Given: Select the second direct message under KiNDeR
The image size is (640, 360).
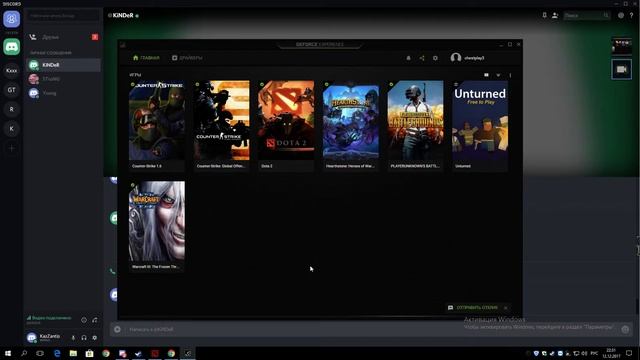Looking at the screenshot, I should [63, 79].
